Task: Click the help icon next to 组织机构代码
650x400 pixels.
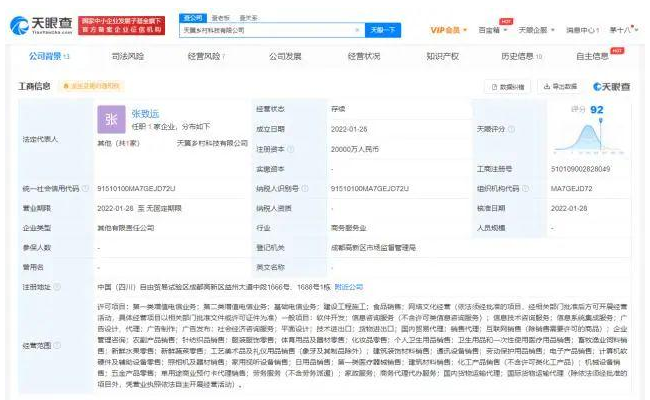Action: (x=525, y=189)
